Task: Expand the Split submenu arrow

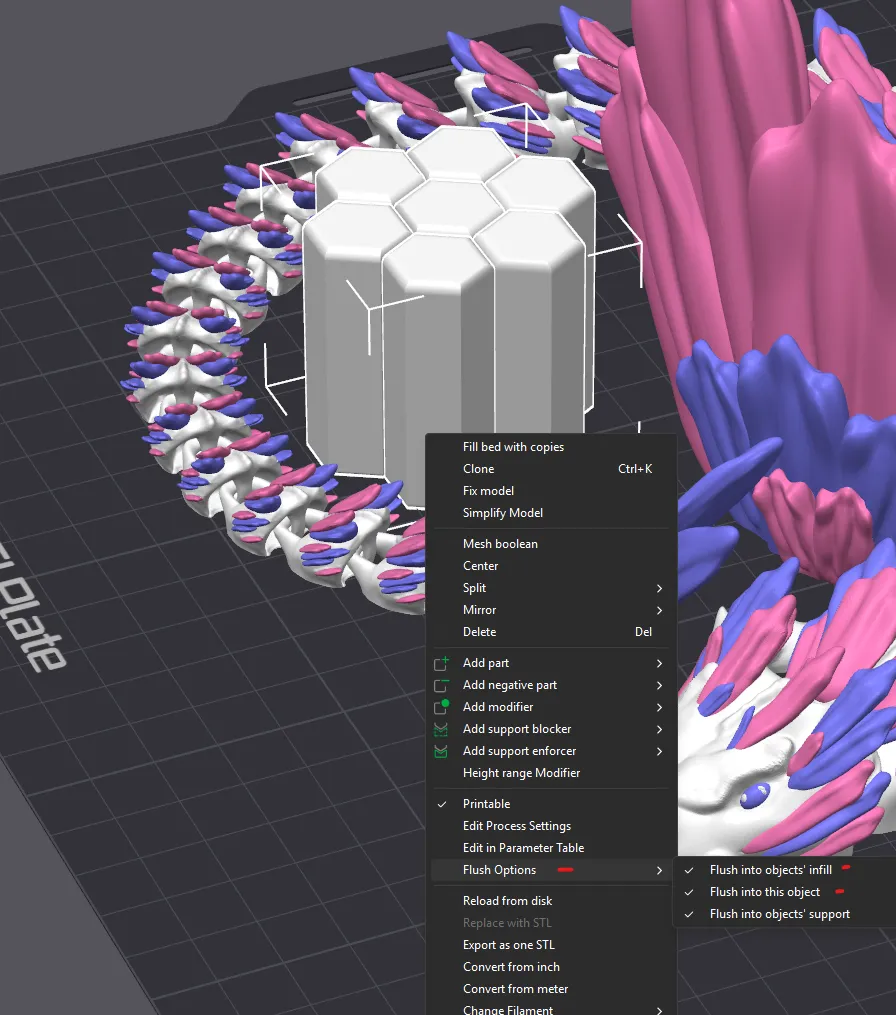Action: click(659, 588)
